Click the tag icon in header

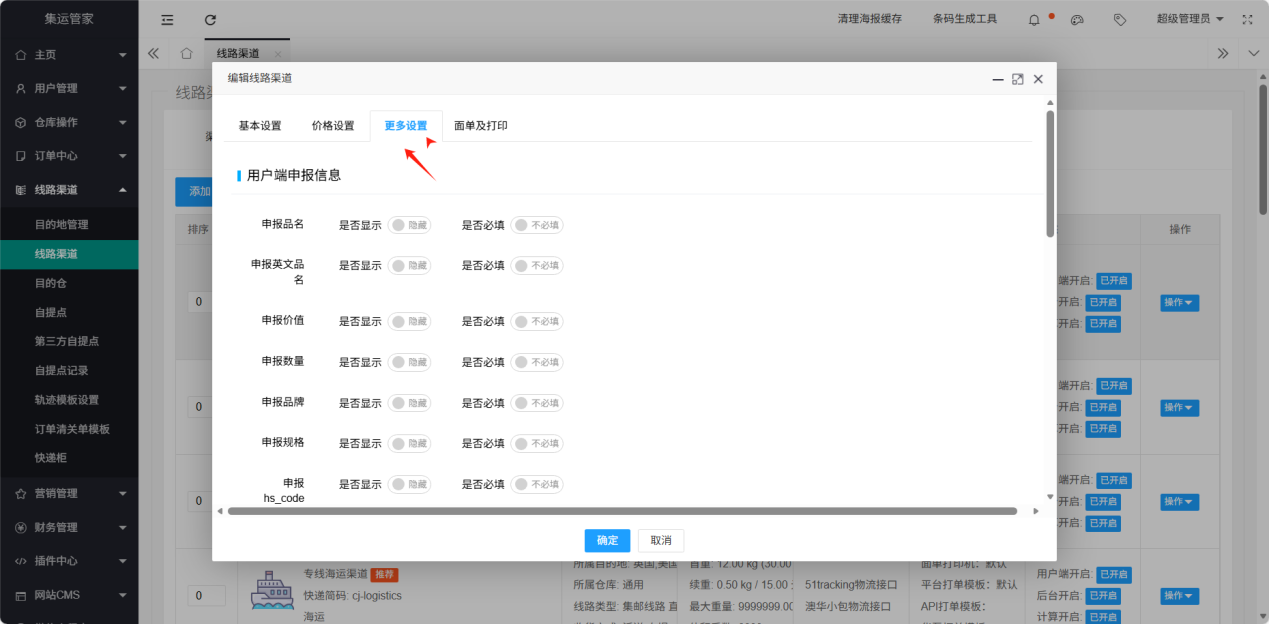(x=1120, y=19)
